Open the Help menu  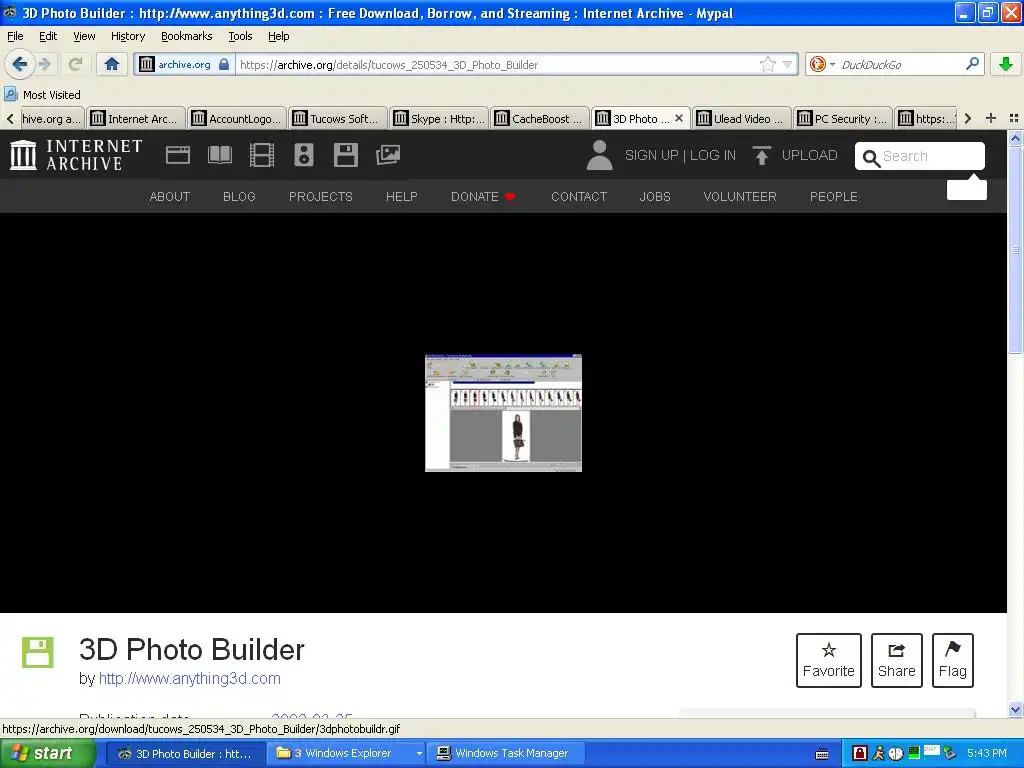(278, 36)
